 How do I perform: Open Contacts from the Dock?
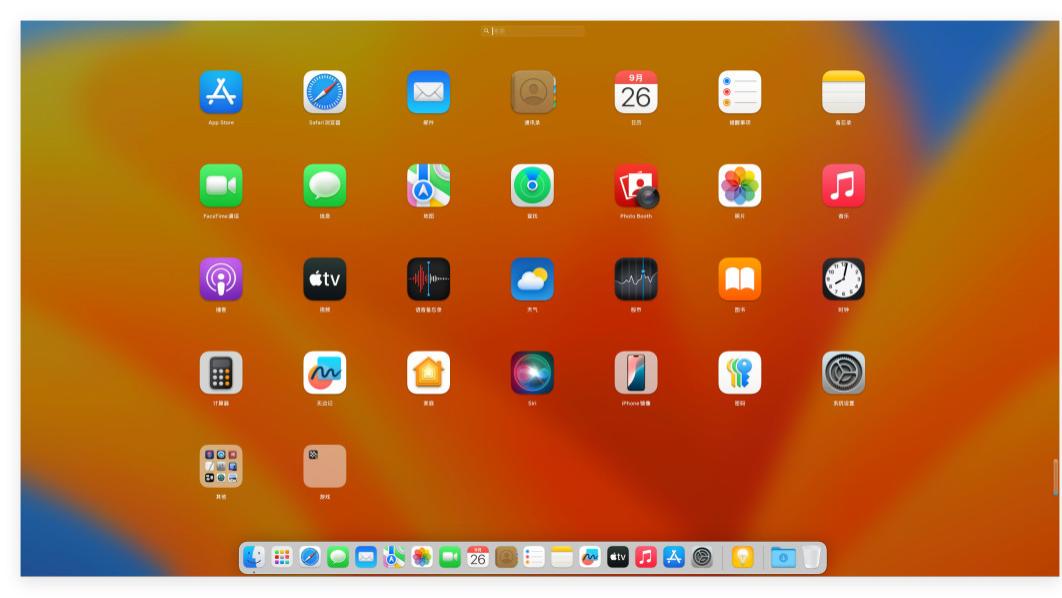click(506, 557)
